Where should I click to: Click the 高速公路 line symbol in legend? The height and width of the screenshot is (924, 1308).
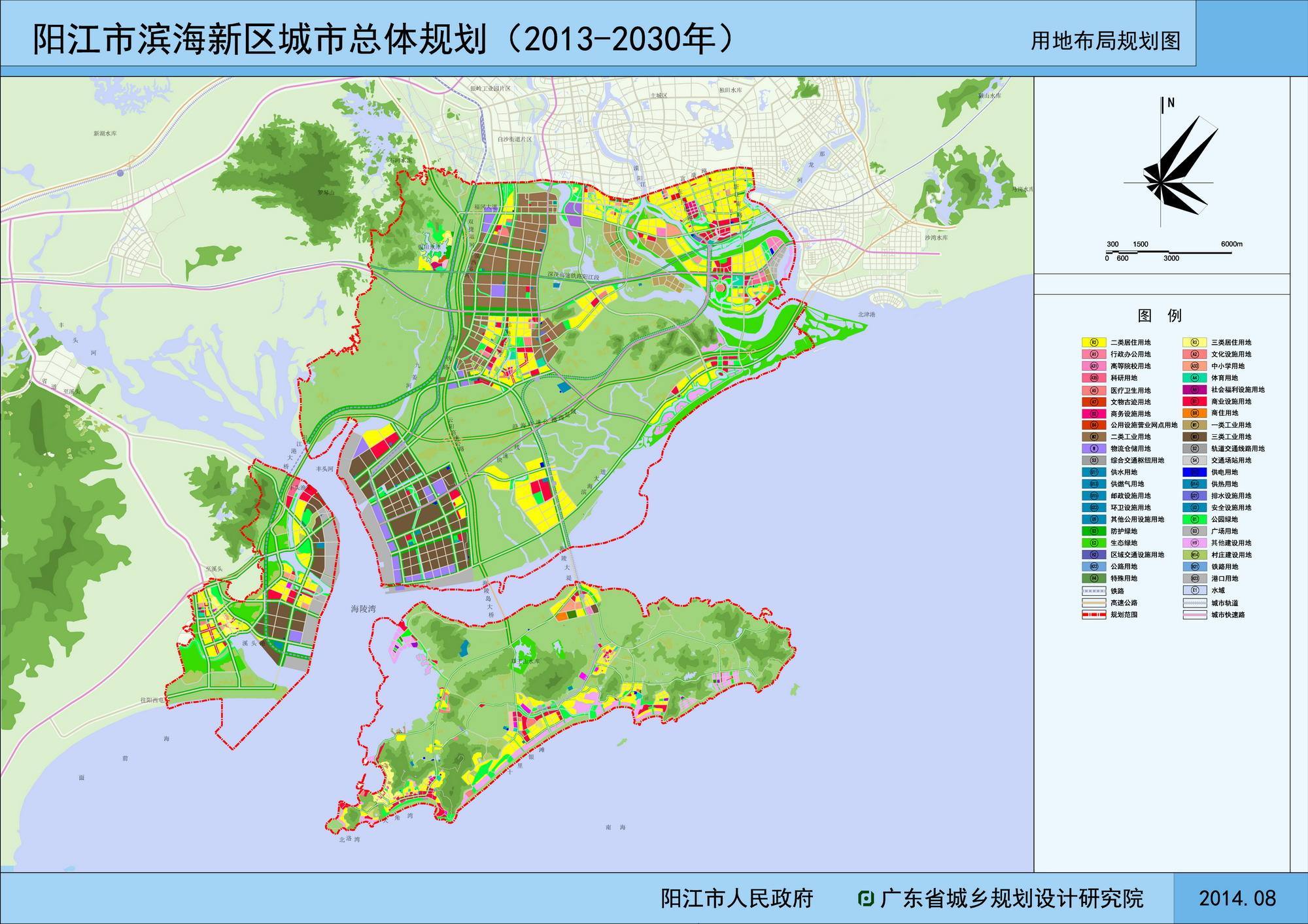[1093, 602]
